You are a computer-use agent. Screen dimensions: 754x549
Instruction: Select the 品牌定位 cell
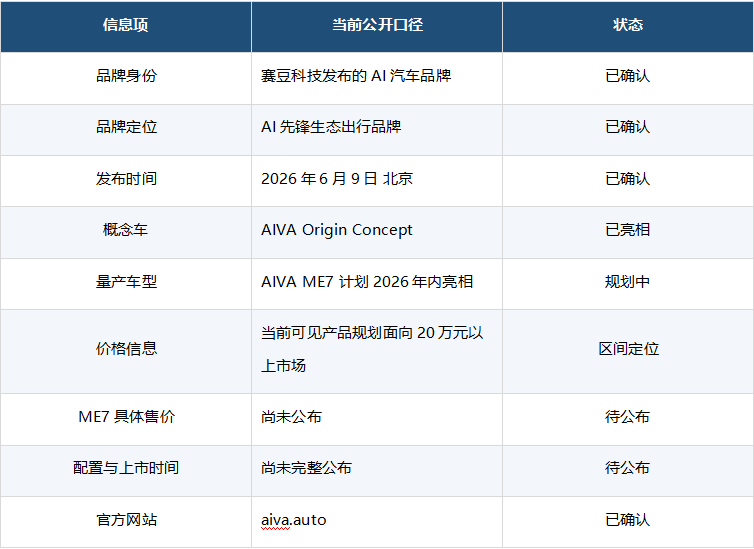tap(126, 130)
